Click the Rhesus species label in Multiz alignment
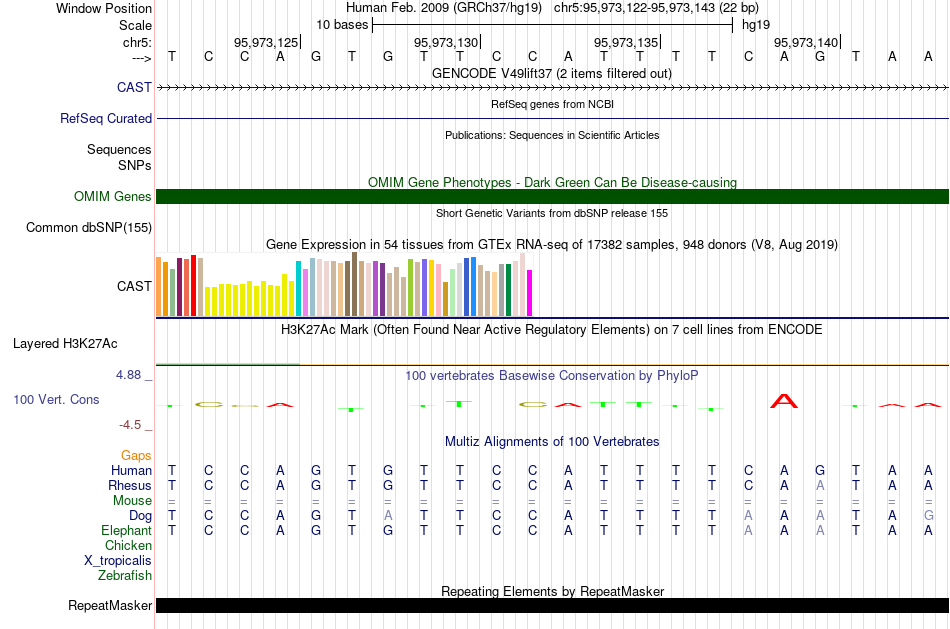 pyautogui.click(x=130, y=486)
